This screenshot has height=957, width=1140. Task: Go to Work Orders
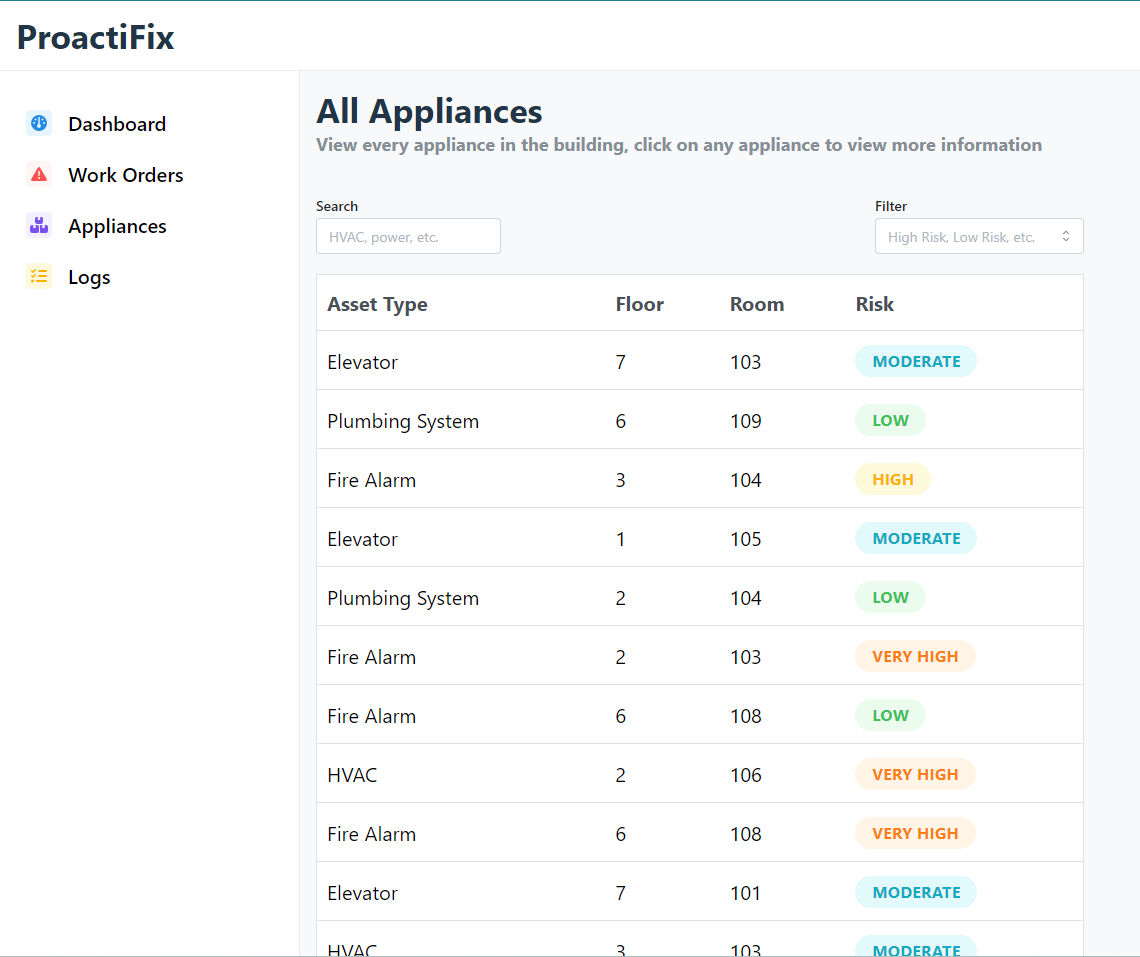click(x=126, y=175)
